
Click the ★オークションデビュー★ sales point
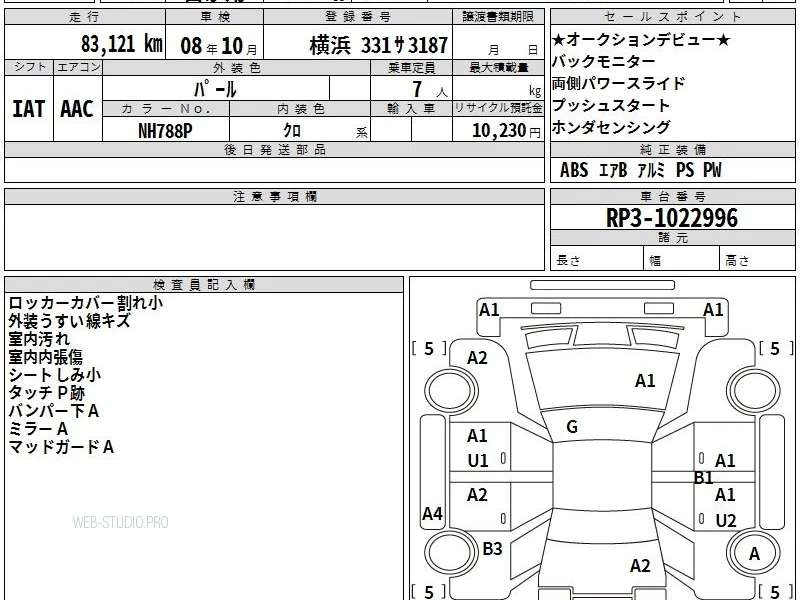point(641,39)
